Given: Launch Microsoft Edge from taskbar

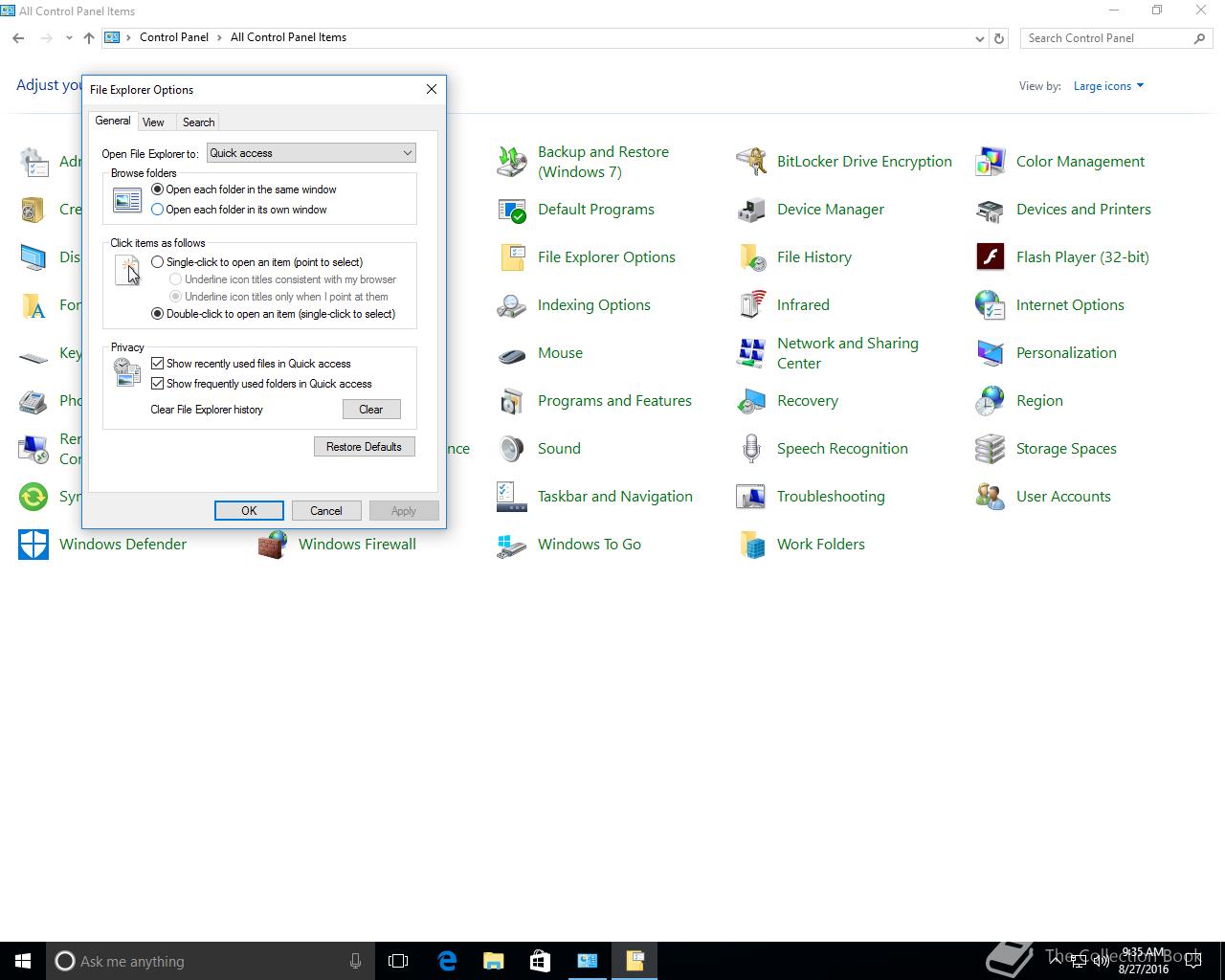Looking at the screenshot, I should tap(447, 961).
